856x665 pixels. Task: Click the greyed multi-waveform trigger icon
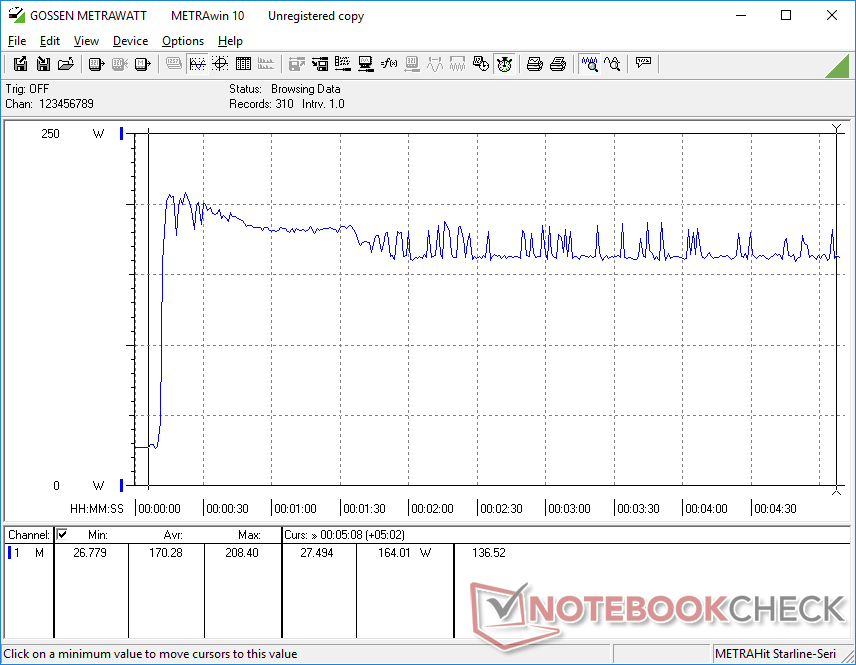(457, 64)
